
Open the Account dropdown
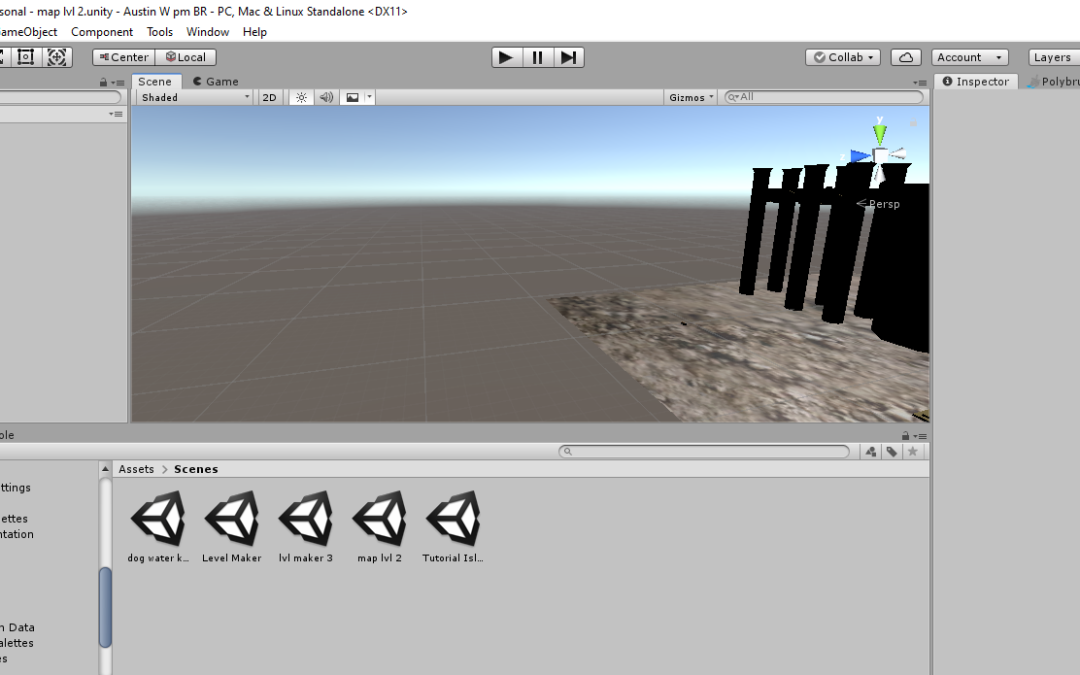click(x=970, y=57)
